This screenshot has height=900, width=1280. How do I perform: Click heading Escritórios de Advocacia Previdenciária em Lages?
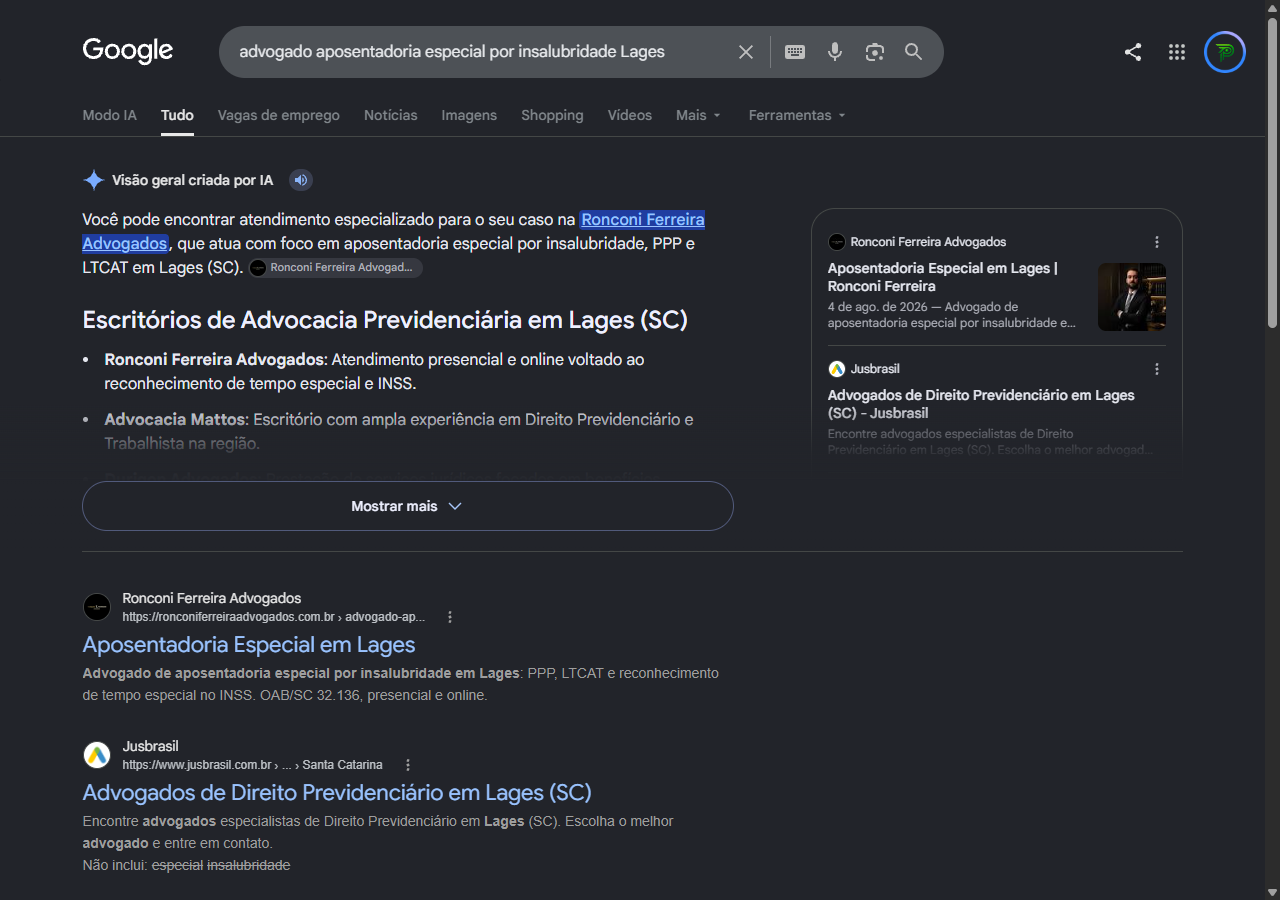(385, 320)
